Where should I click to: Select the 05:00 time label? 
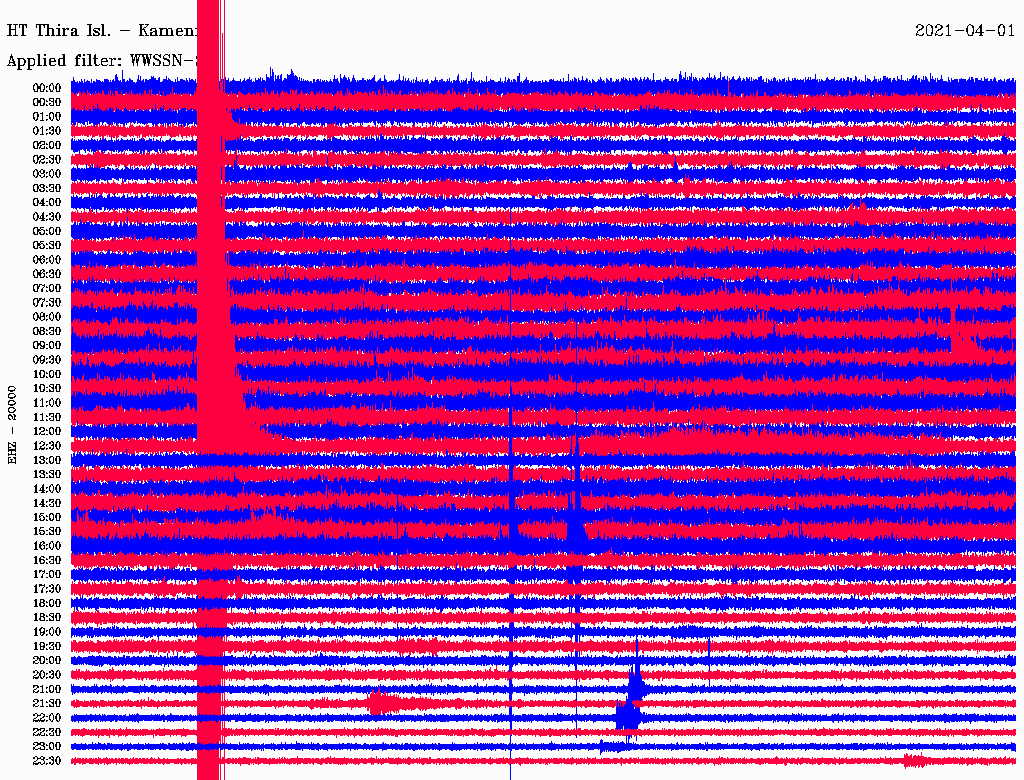point(47,231)
